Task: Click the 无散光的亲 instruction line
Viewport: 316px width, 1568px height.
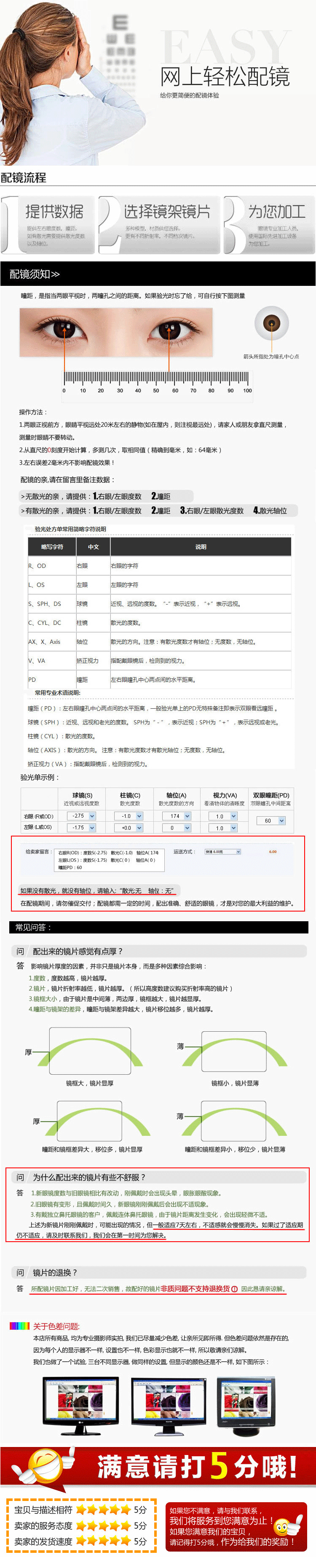Action: (106, 496)
